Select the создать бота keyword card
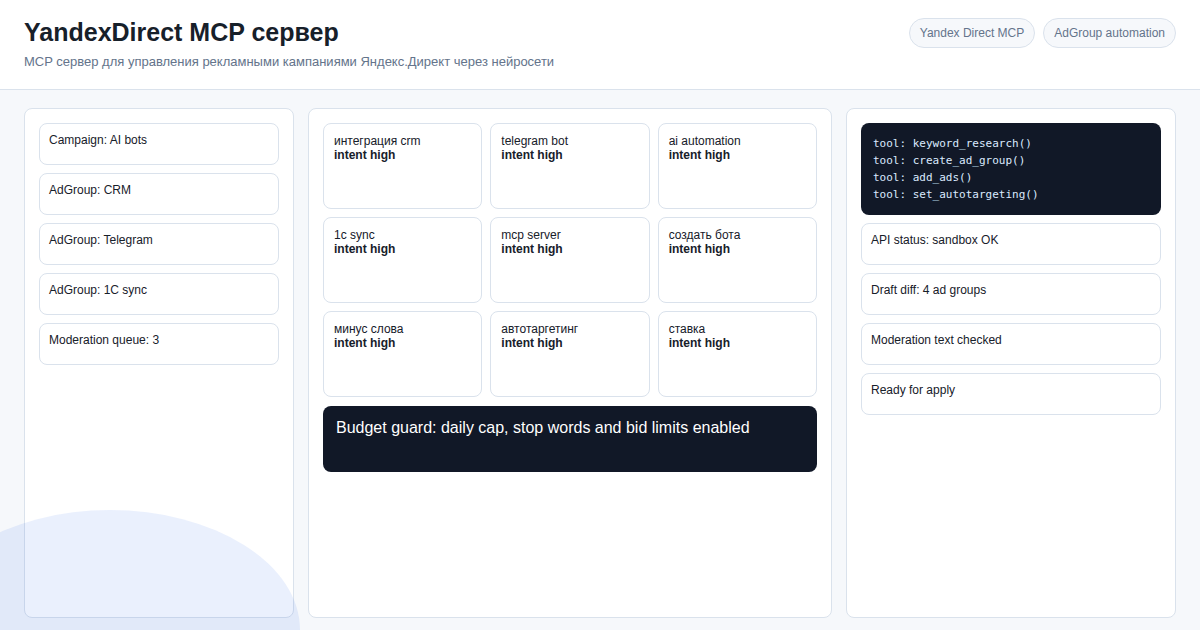This screenshot has width=1200, height=630. [x=737, y=260]
